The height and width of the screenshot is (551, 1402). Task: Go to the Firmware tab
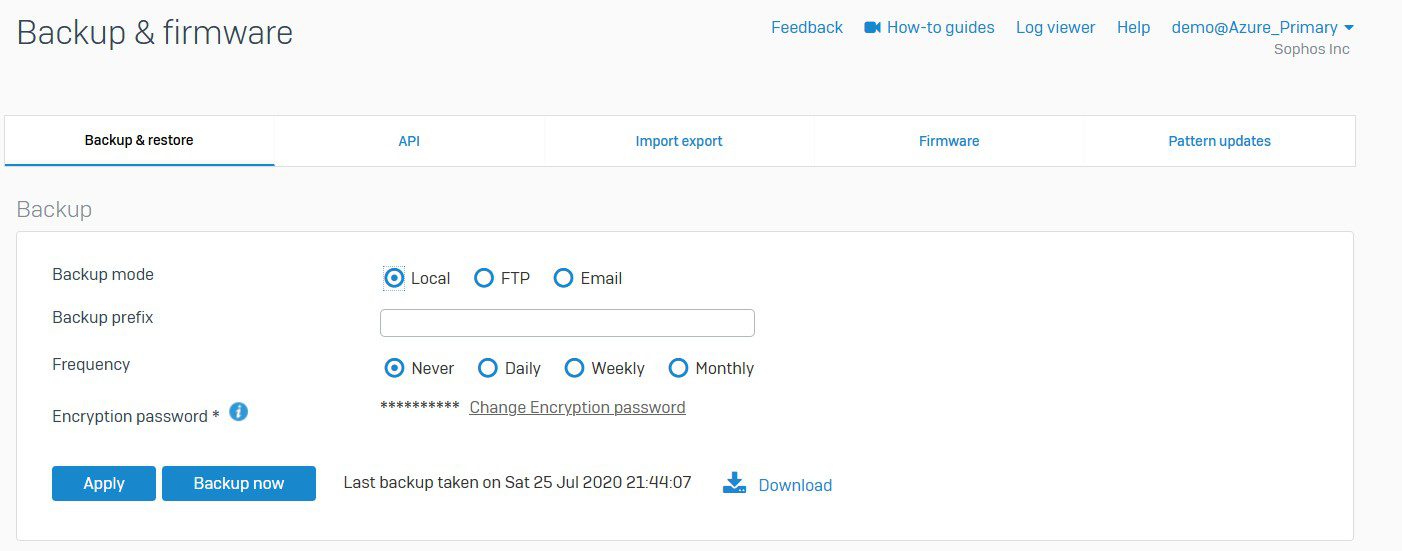[x=949, y=141]
